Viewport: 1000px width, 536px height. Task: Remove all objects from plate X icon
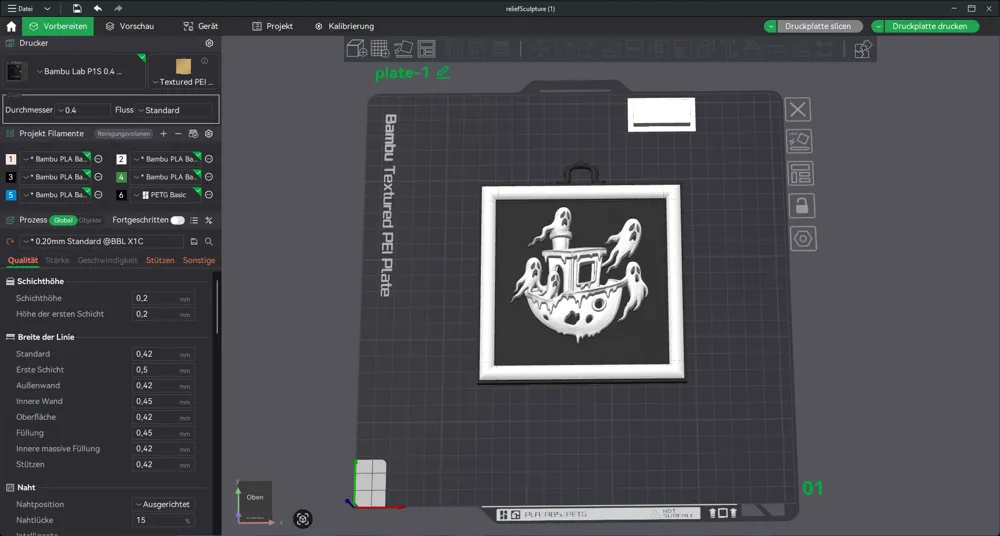[x=798, y=109]
